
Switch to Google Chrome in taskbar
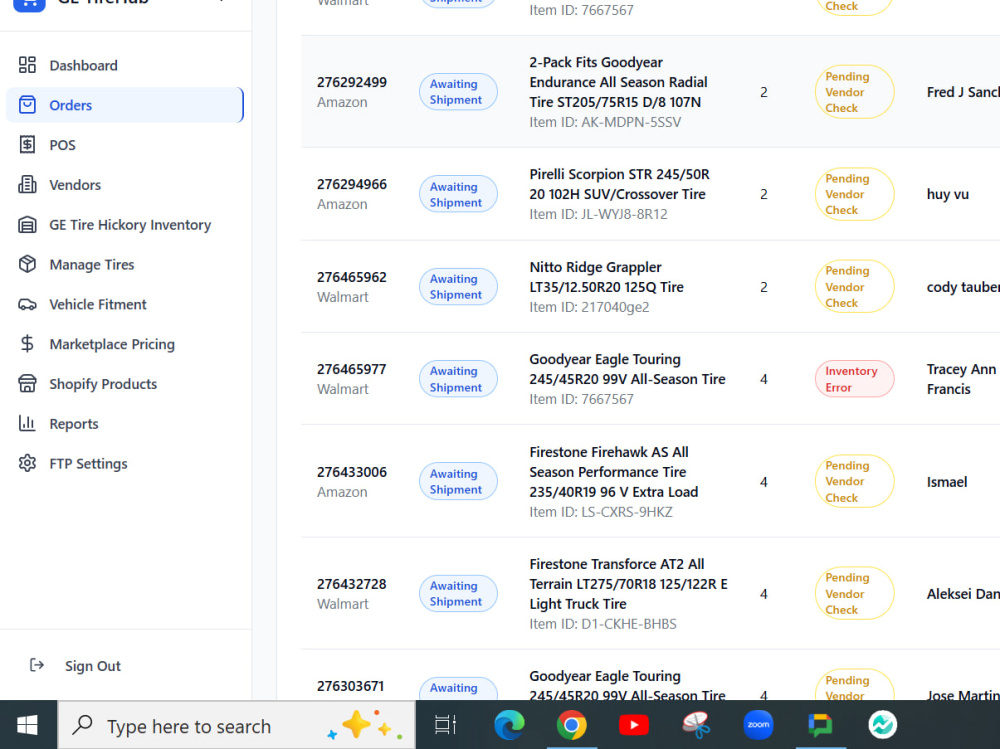(571, 725)
